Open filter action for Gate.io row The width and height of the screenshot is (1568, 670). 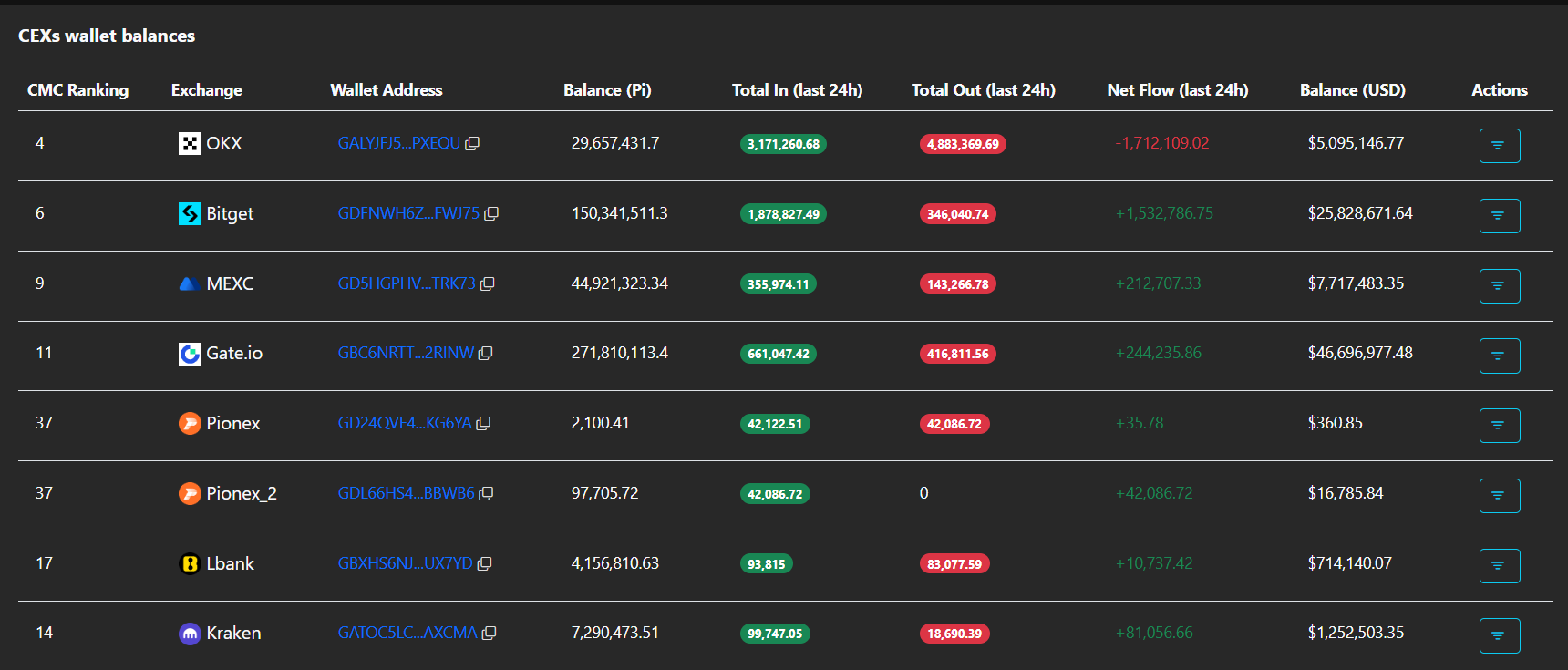click(1500, 356)
